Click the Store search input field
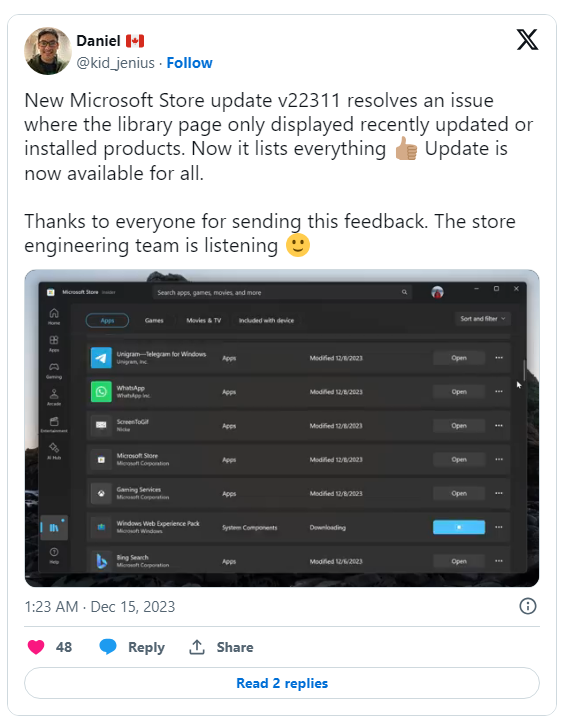 [282, 292]
